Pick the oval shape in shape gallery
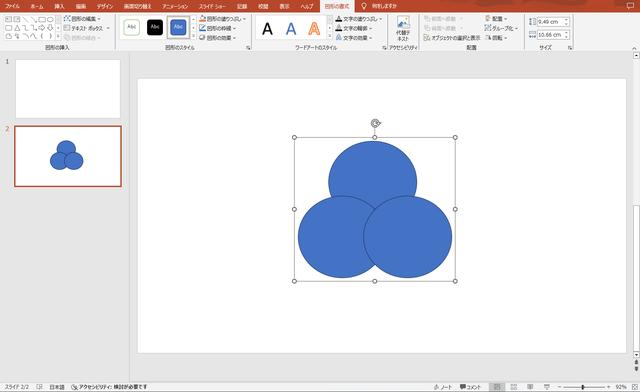Image resolution: width=640 pixels, height=392 pixels. [50, 19]
